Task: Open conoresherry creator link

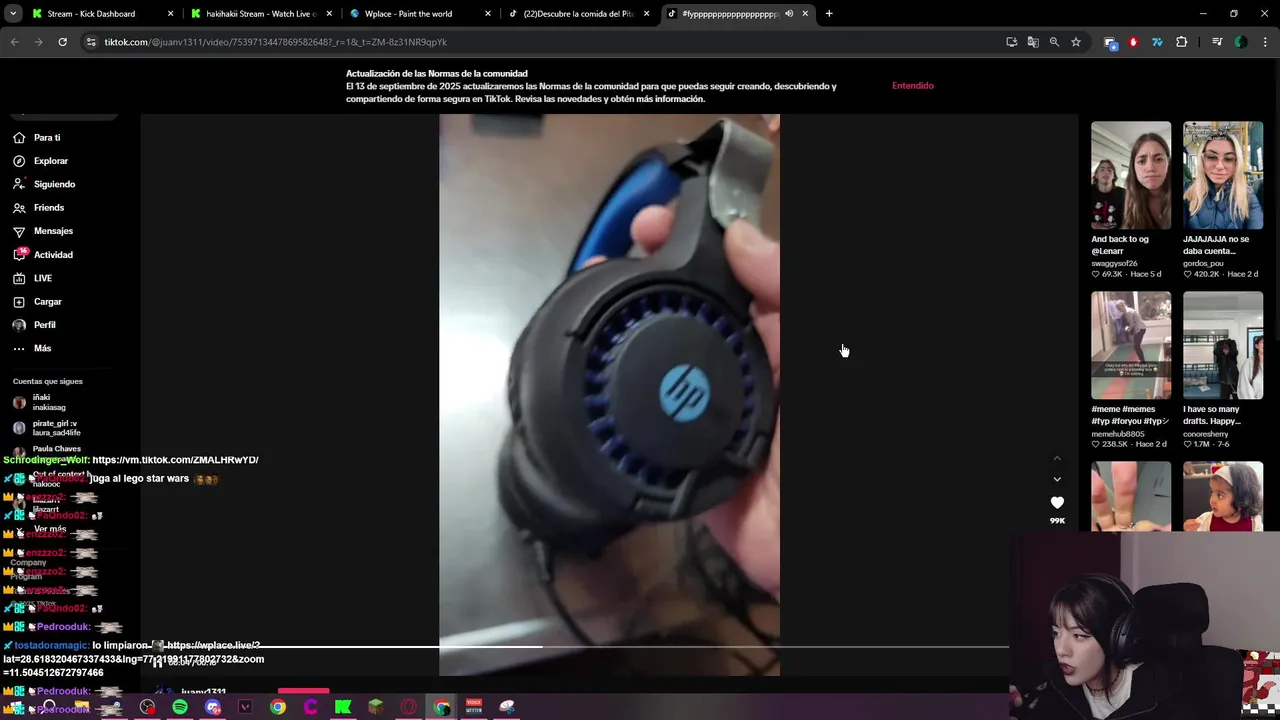Action: 1209,433
